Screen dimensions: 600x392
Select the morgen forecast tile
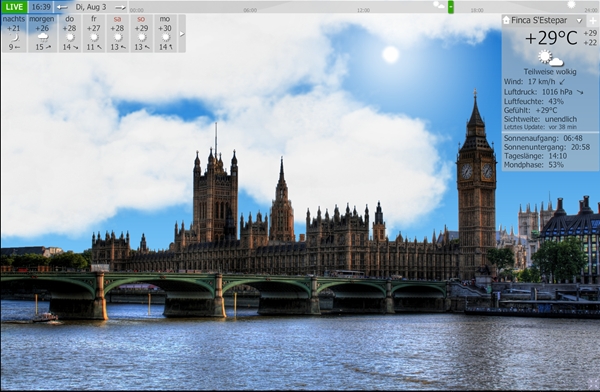click(42, 33)
